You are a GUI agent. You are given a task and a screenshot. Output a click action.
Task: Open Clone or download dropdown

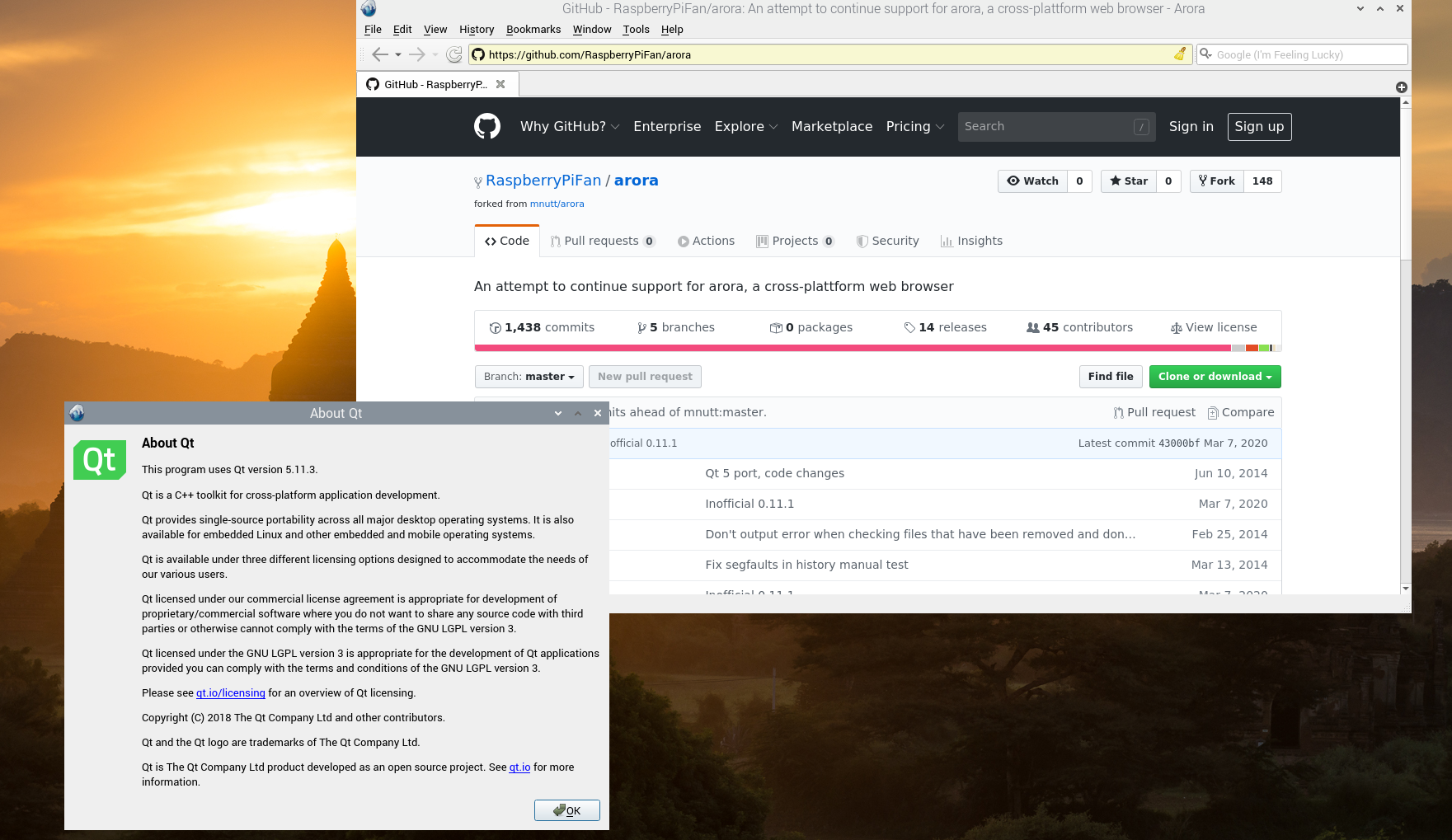click(1215, 377)
